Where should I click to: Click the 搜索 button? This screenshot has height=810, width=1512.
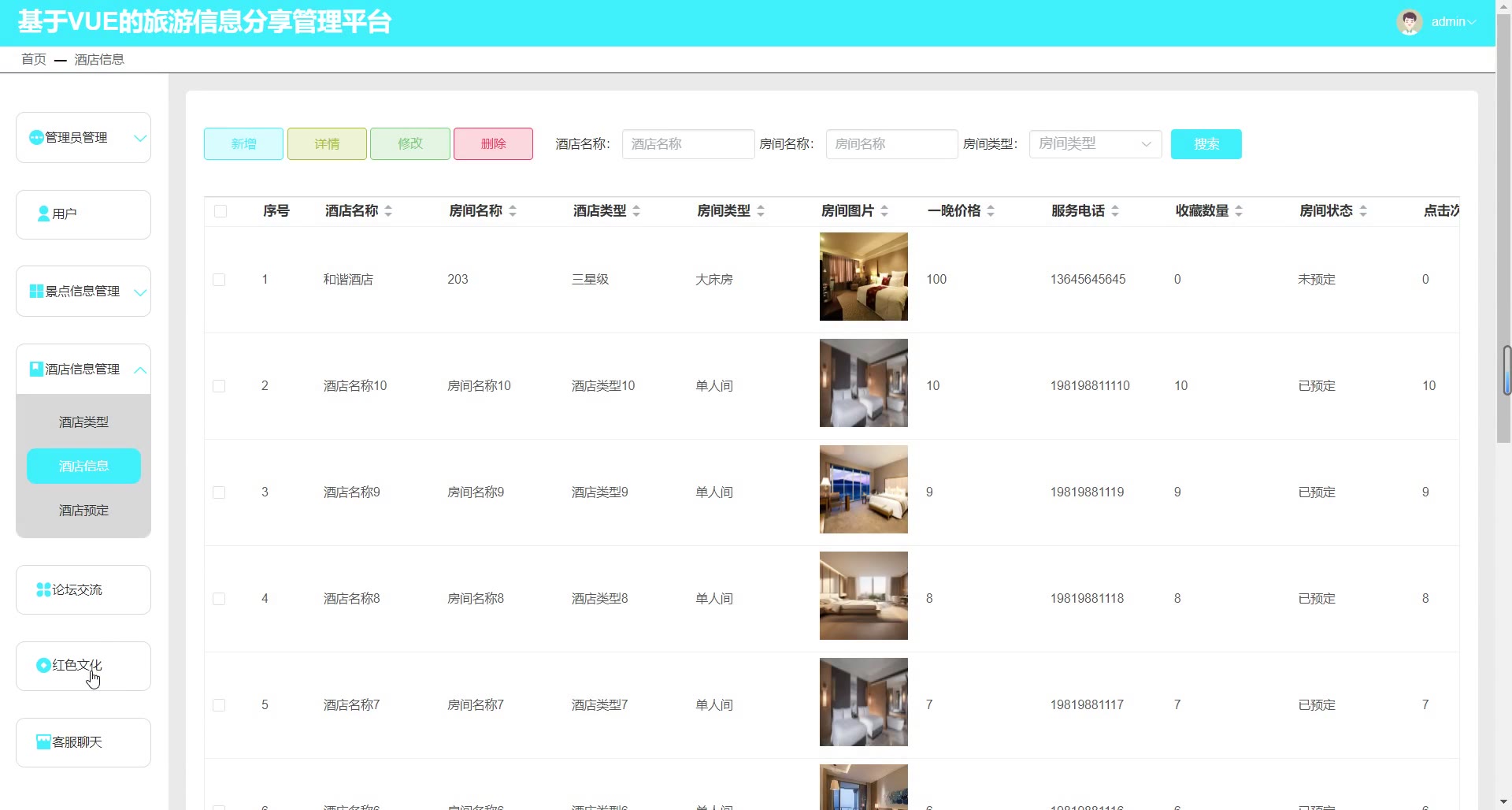tap(1206, 144)
